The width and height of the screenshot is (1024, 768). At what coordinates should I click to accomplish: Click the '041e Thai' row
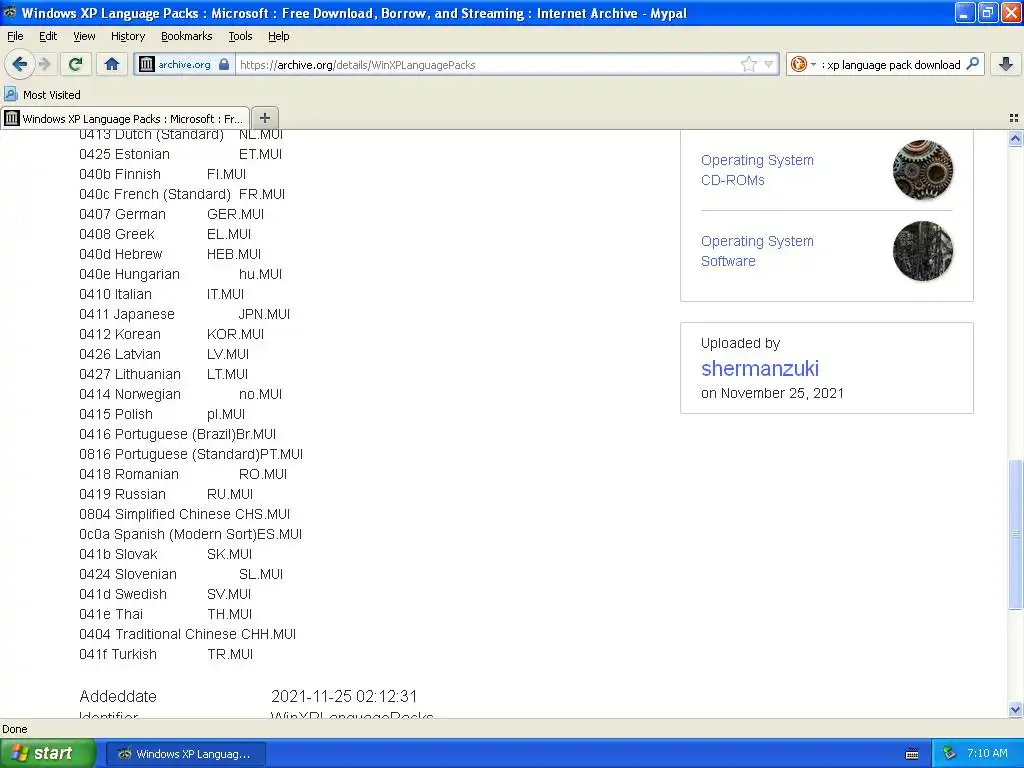165,615
